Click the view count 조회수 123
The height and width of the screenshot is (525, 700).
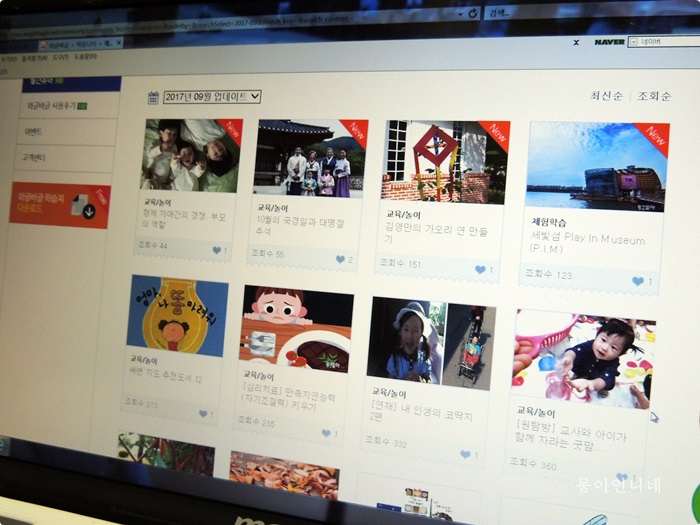(548, 274)
